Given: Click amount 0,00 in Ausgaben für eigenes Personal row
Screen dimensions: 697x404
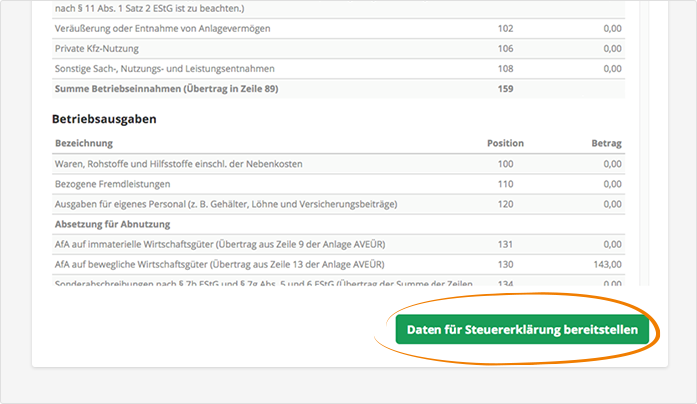Looking at the screenshot, I should pyautogui.click(x=613, y=204).
